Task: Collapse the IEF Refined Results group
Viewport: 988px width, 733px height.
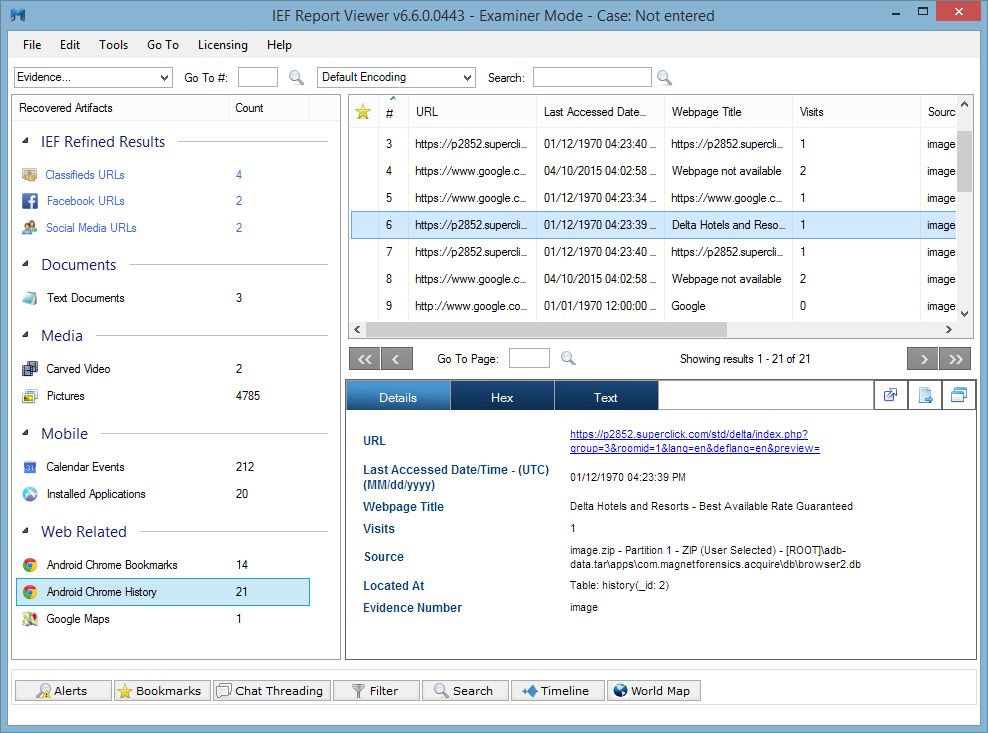Action: pyautogui.click(x=25, y=141)
